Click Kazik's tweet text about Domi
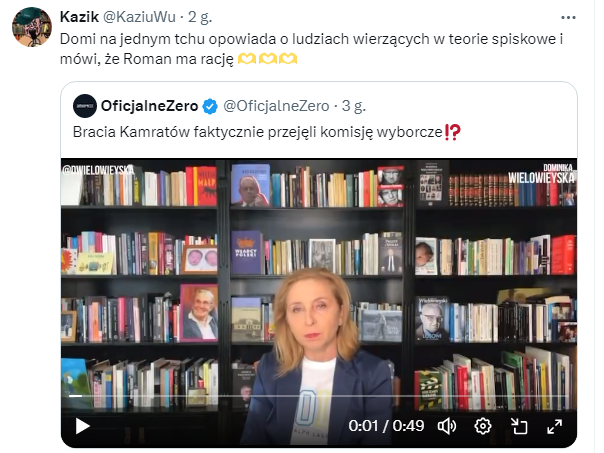 pyautogui.click(x=311, y=49)
